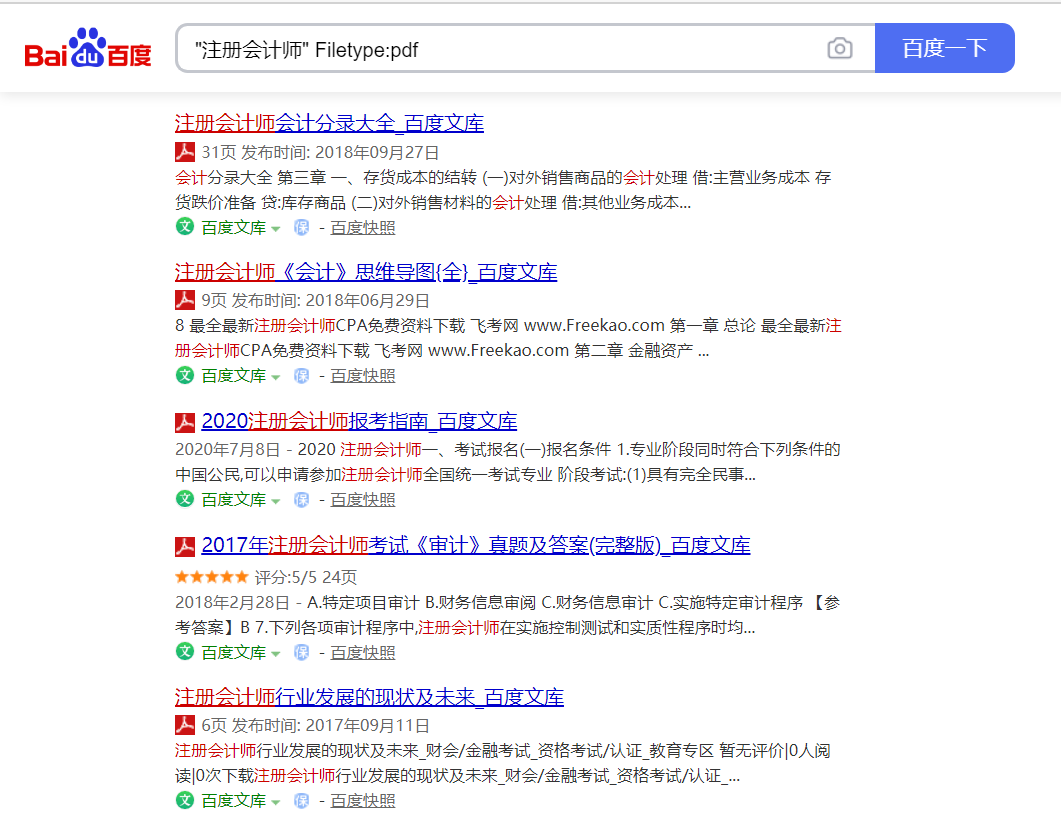The image size is (1061, 823).
Task: Click text 6页 发布时间: 2017年09月11日
Action: click(316, 726)
